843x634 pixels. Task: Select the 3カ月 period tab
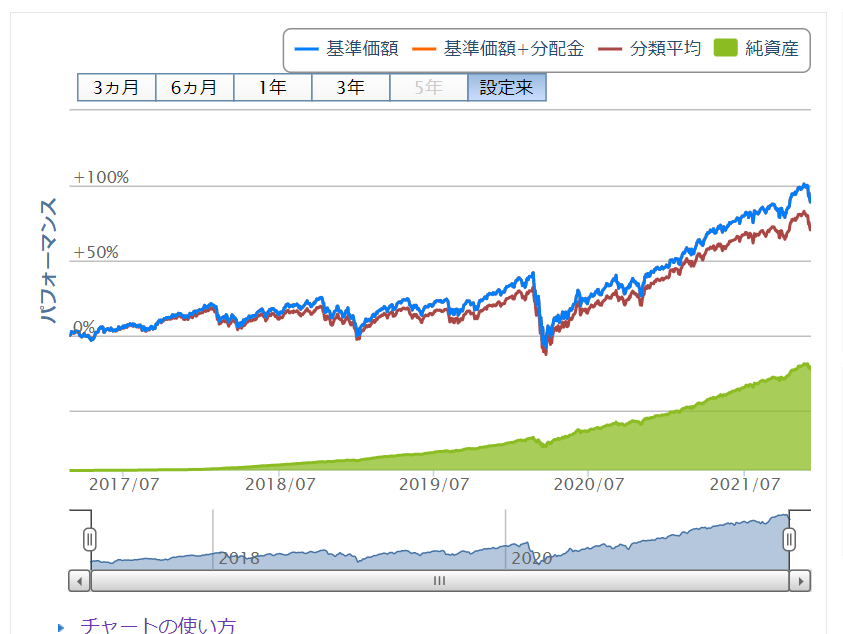pos(116,88)
